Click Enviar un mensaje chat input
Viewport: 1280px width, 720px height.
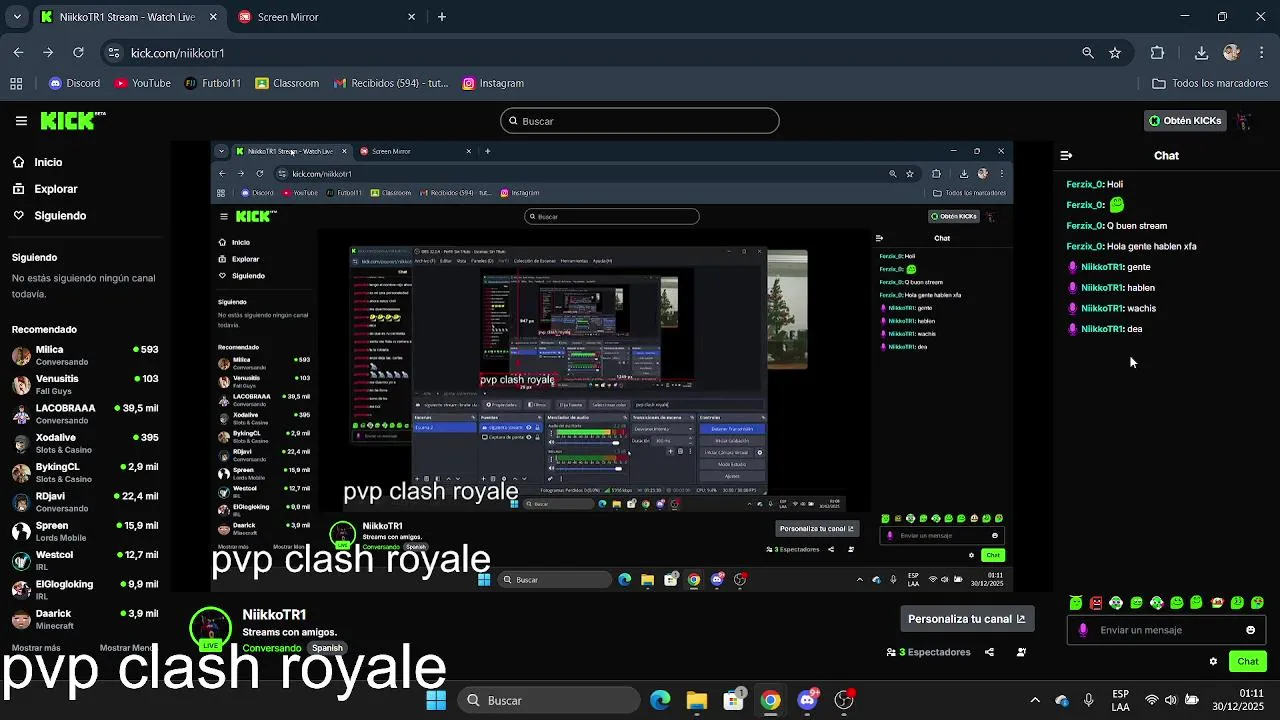click(1166, 630)
